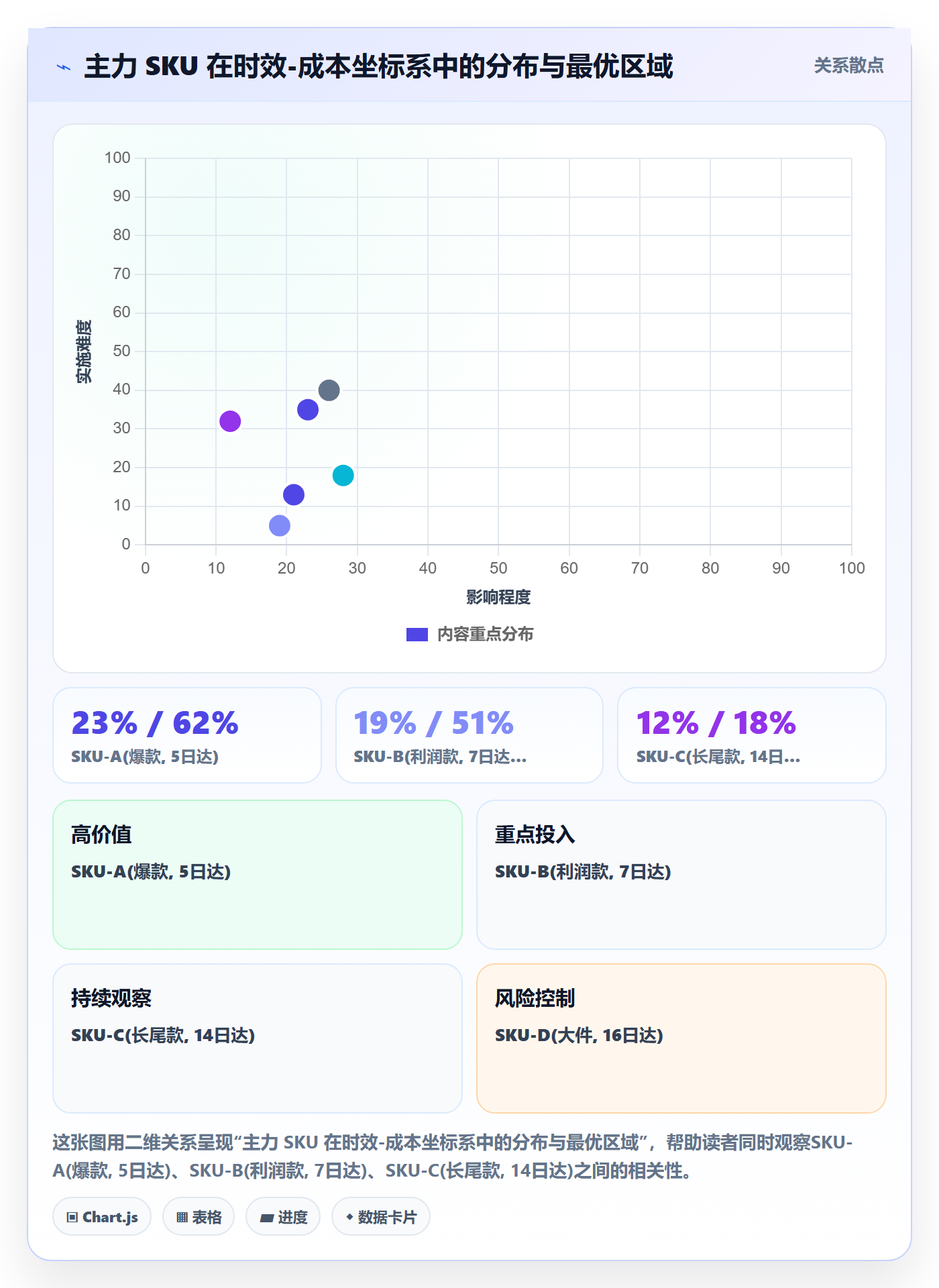Toggle 内容重点分布 legend label
This screenshot has height=1288, width=939.
[485, 635]
